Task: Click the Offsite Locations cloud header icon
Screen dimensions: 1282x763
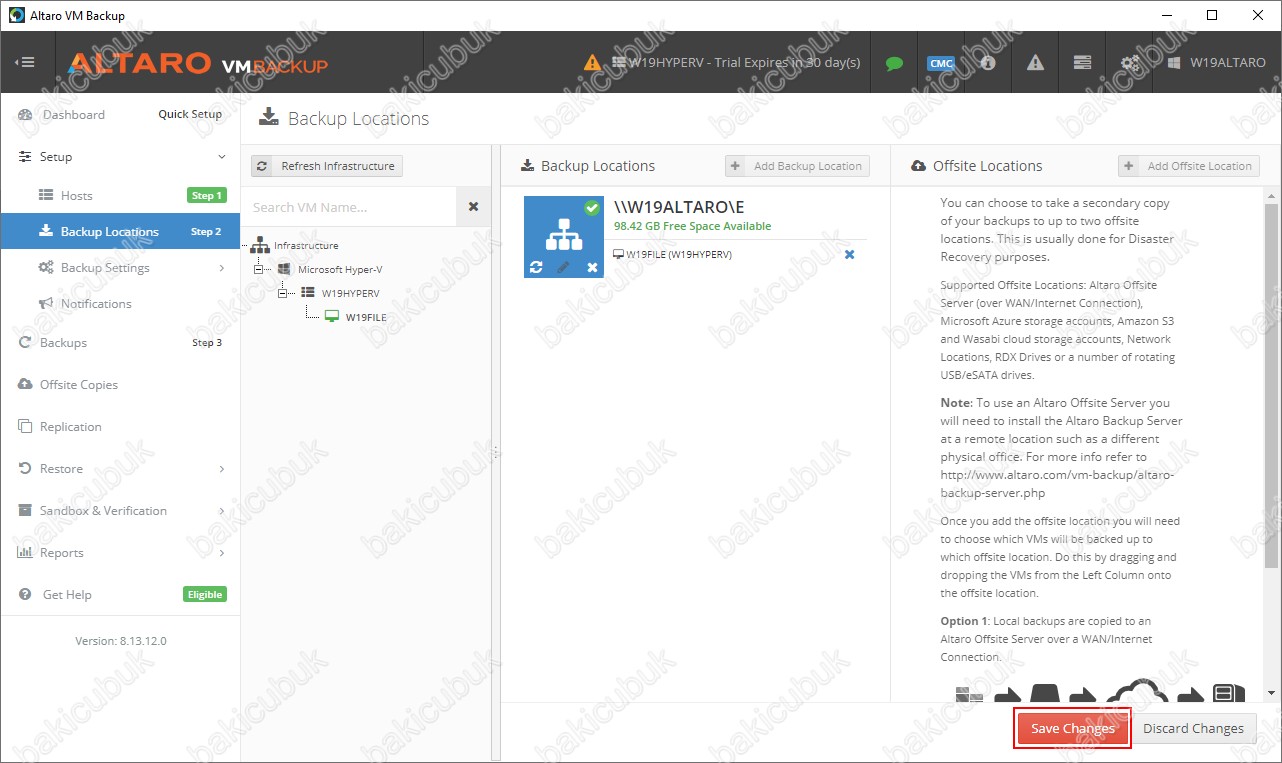Action: click(x=918, y=166)
